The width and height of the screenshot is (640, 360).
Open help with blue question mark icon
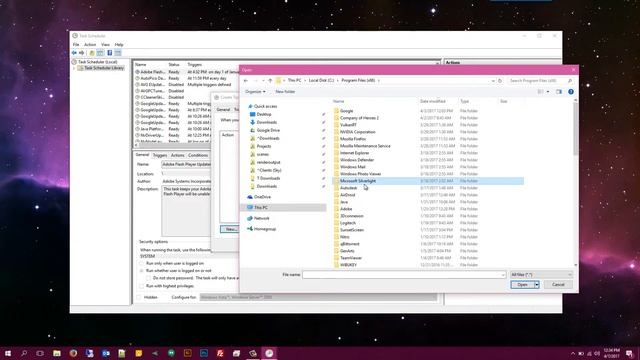click(571, 92)
